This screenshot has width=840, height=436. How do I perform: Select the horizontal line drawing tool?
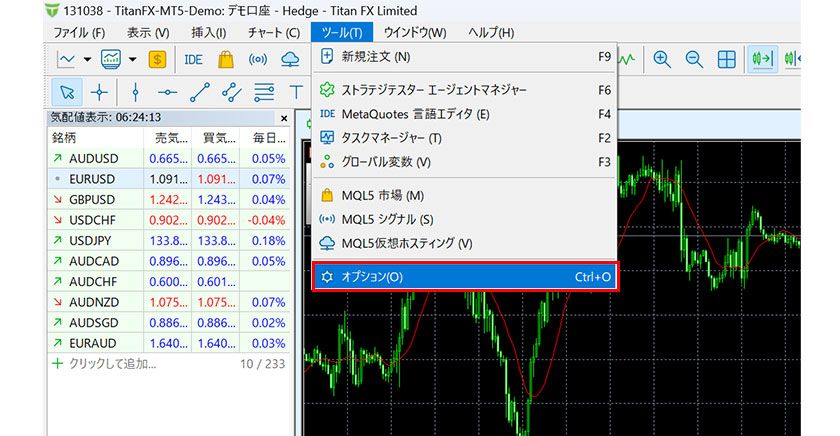(168, 92)
